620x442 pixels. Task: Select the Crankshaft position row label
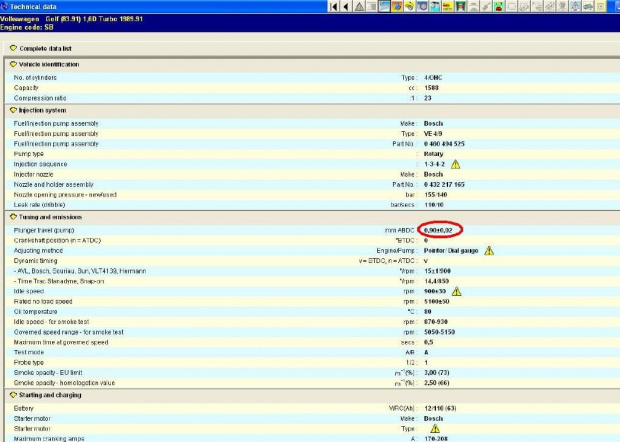[57, 240]
